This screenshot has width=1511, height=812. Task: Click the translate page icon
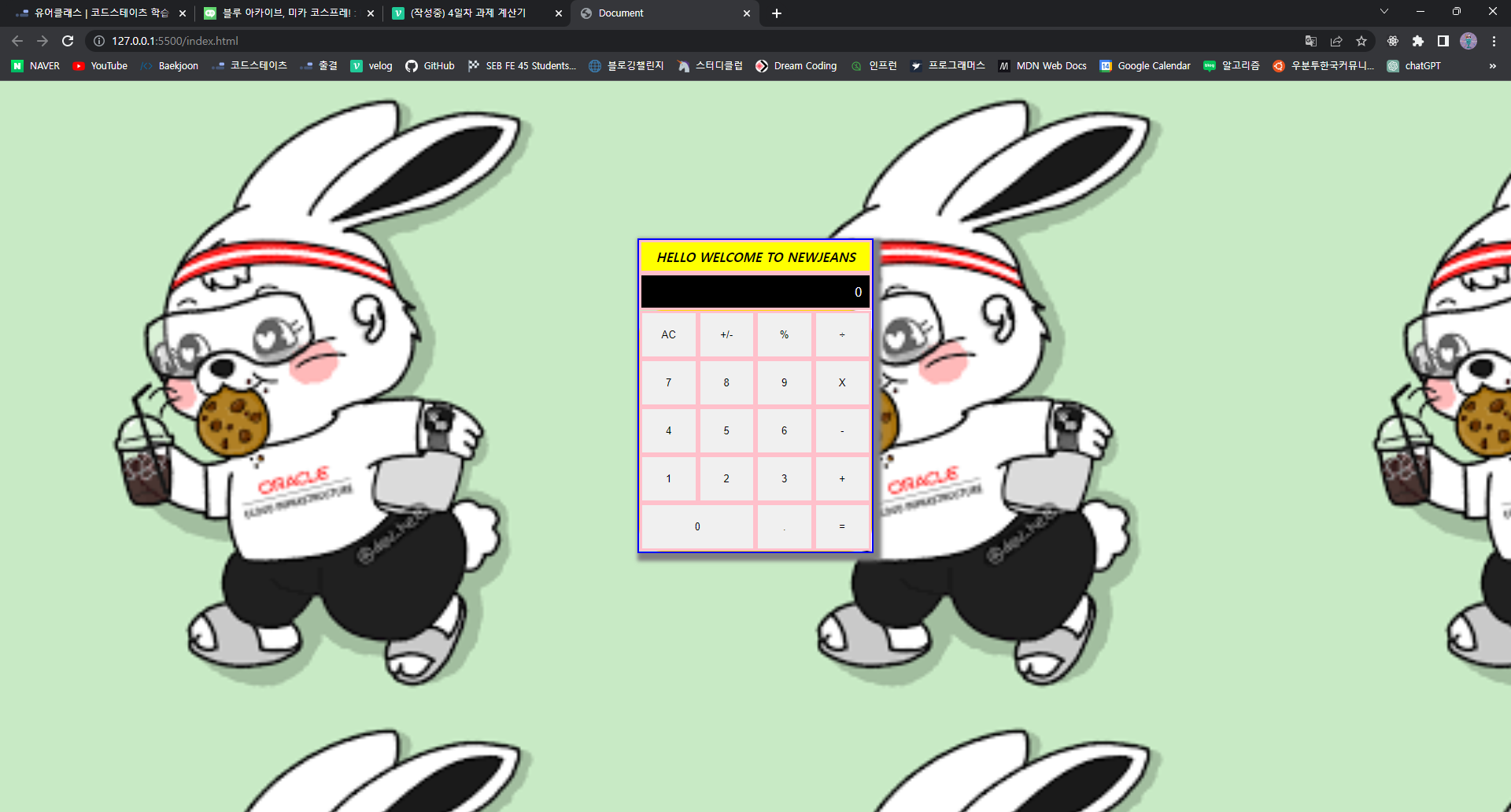[x=1311, y=41]
